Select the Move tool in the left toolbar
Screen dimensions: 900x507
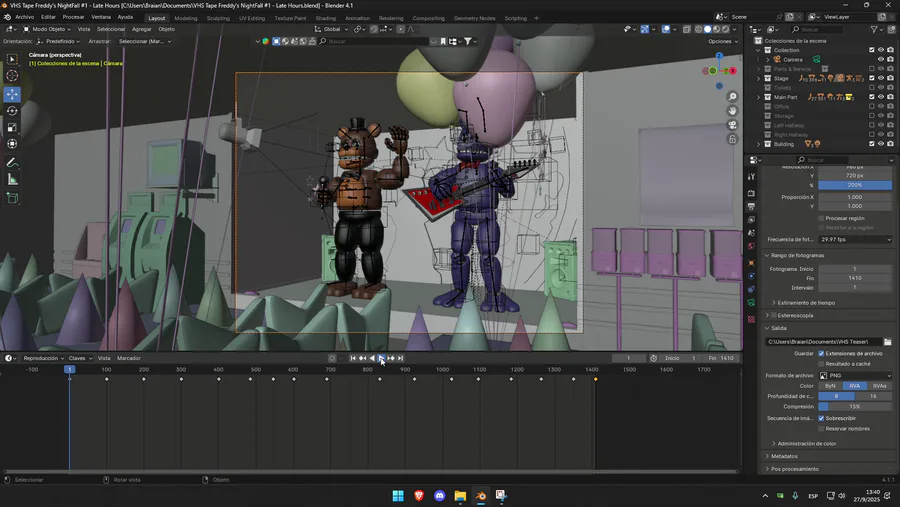click(x=12, y=94)
